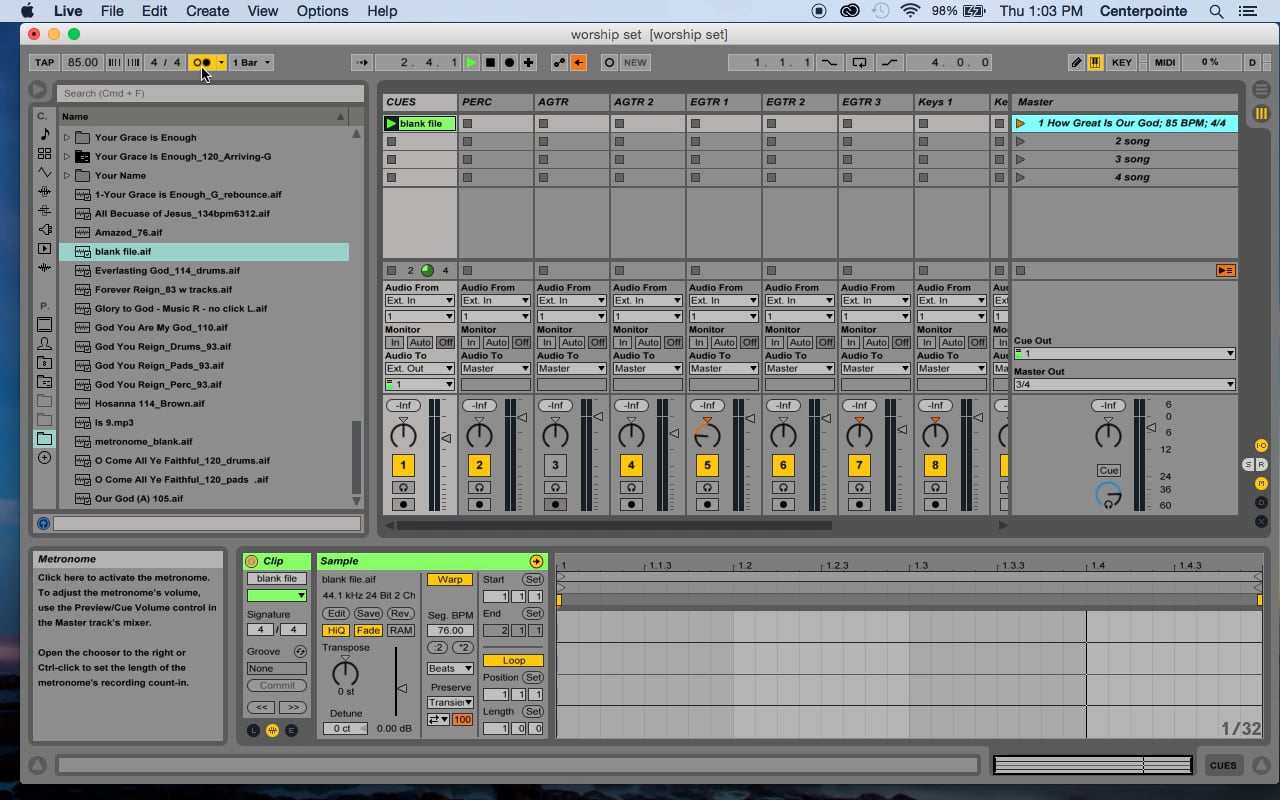Screen dimensions: 1280x800
Task: Toggle the clip activator in Clip box
Action: click(251, 561)
